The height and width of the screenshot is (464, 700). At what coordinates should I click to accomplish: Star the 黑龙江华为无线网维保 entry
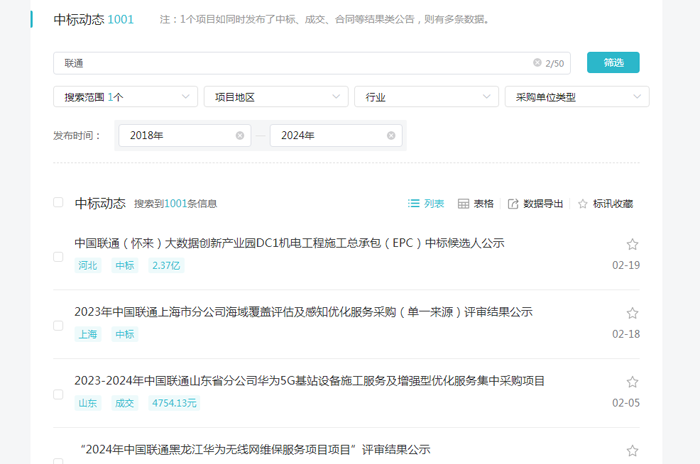pyautogui.click(x=632, y=451)
